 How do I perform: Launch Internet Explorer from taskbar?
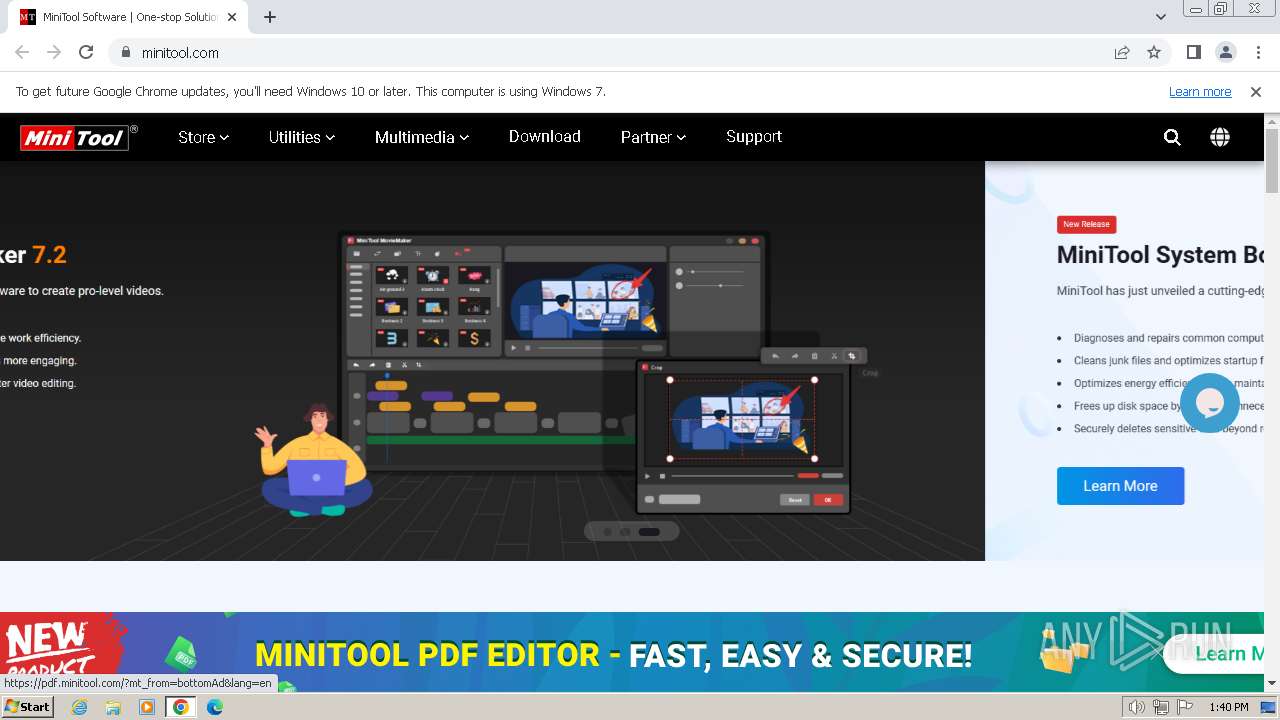(x=79, y=707)
